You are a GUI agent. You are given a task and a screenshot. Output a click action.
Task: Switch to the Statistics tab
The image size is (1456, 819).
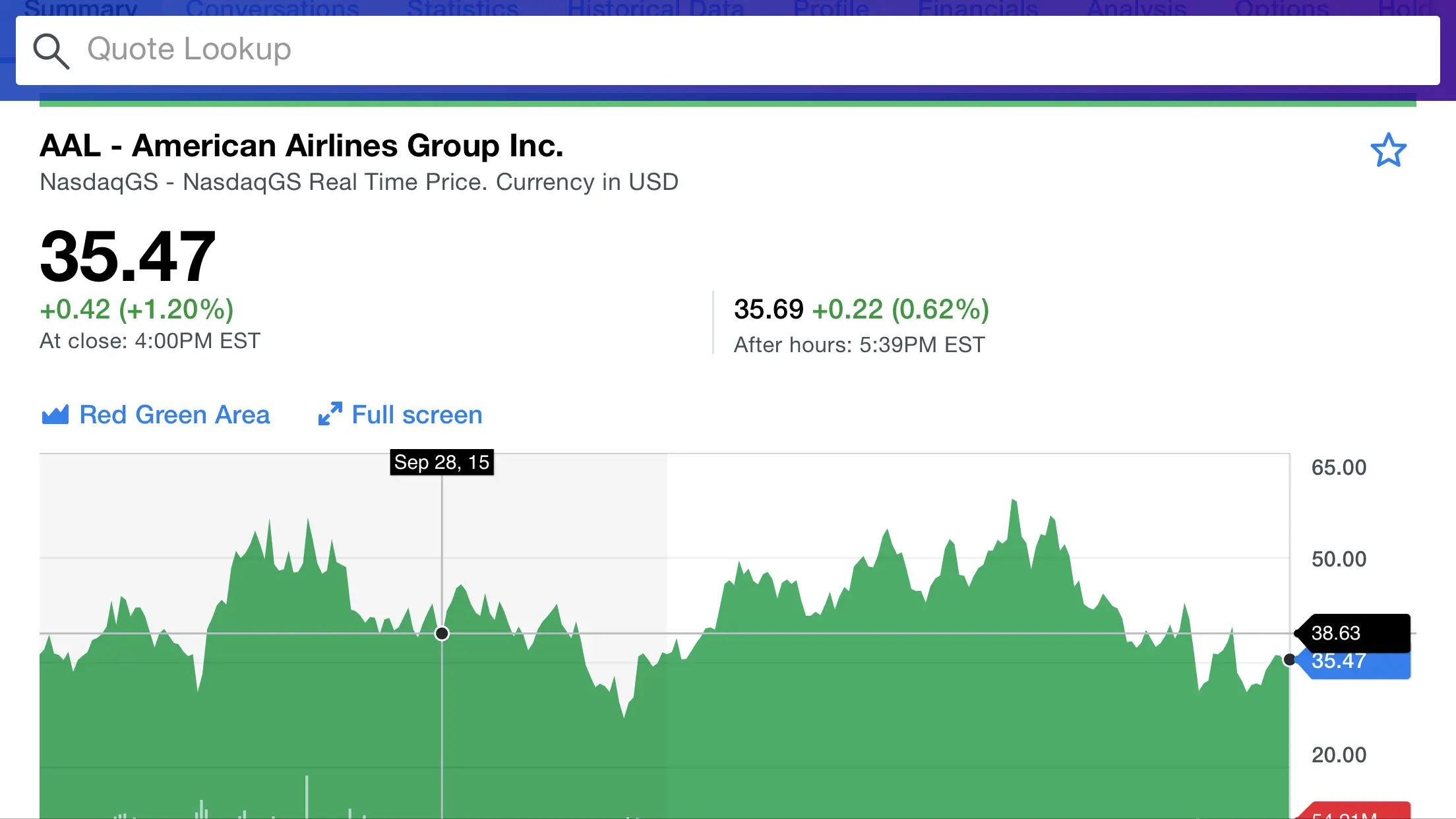click(462, 8)
